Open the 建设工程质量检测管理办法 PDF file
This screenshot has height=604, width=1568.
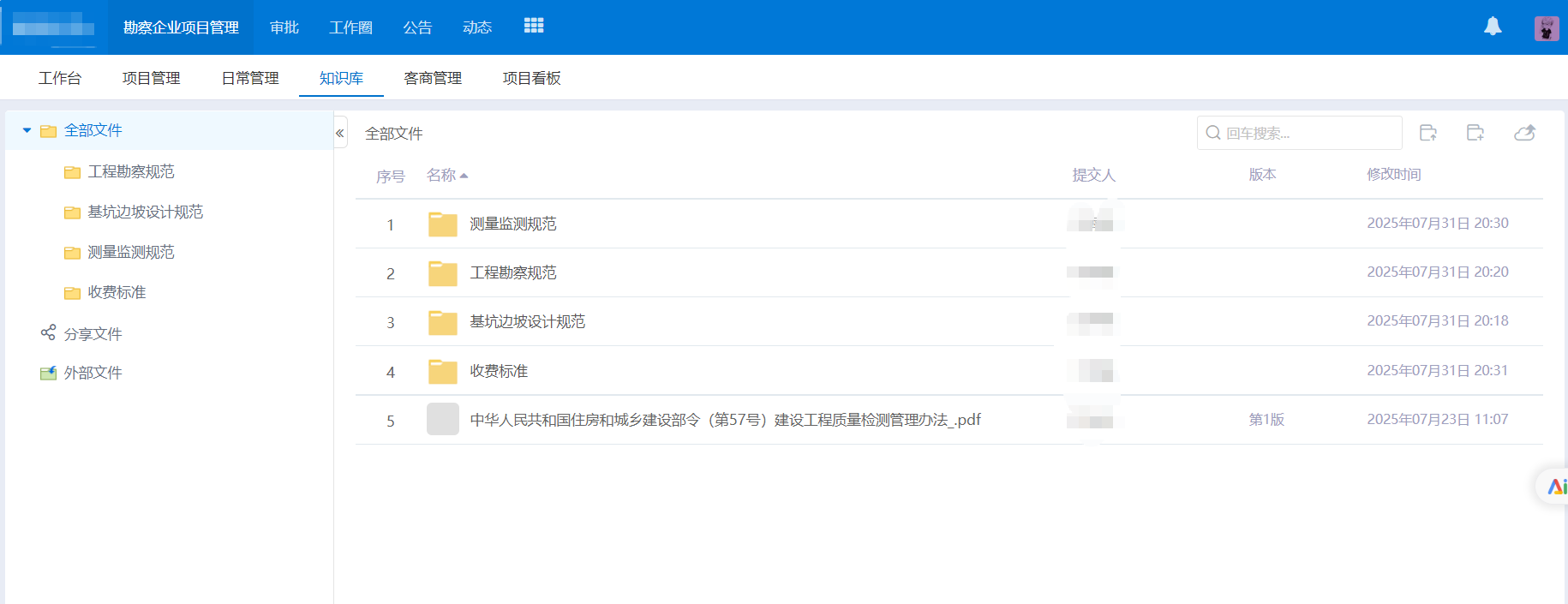pos(725,420)
